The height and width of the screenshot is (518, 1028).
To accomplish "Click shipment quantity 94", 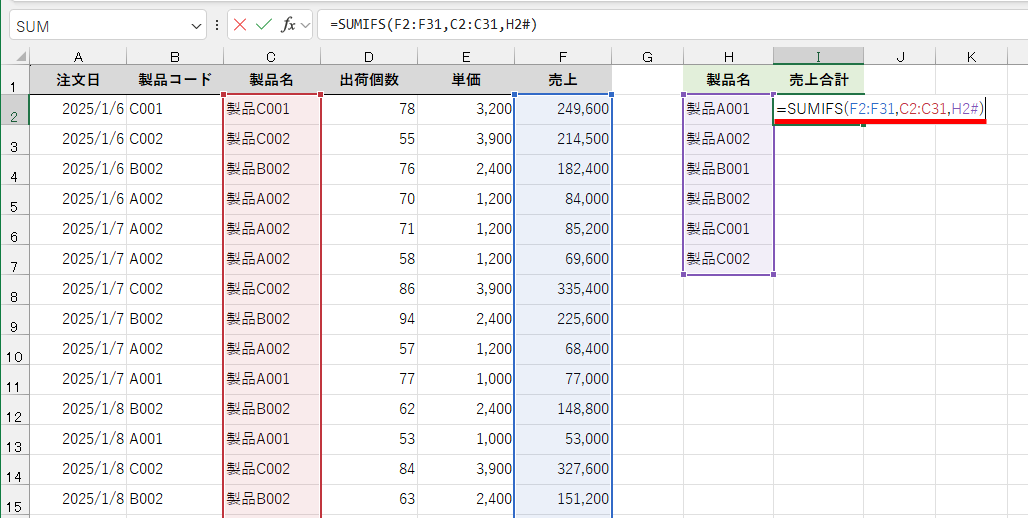I will pyautogui.click(x=369, y=319).
